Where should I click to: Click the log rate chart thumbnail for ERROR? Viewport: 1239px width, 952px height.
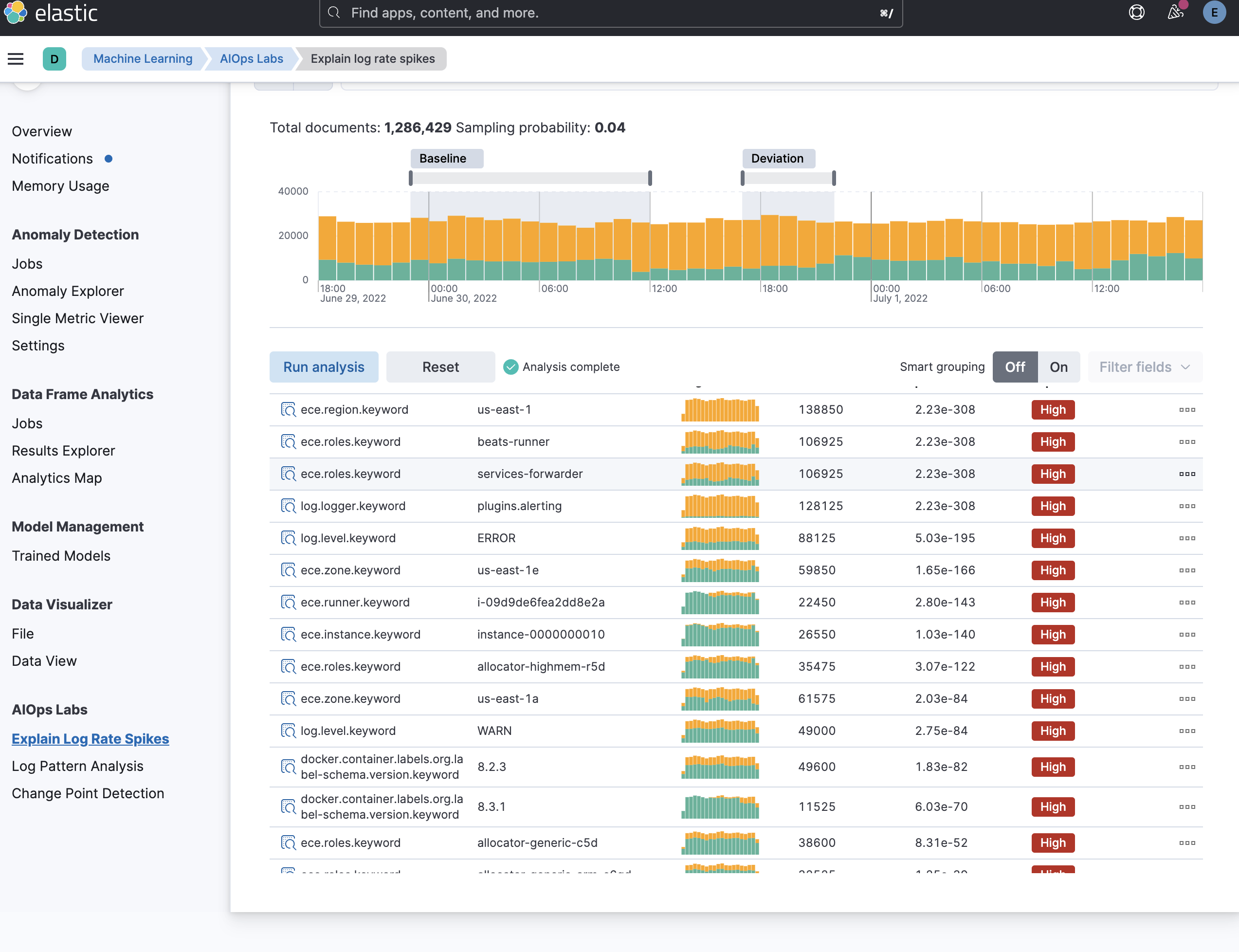point(720,538)
